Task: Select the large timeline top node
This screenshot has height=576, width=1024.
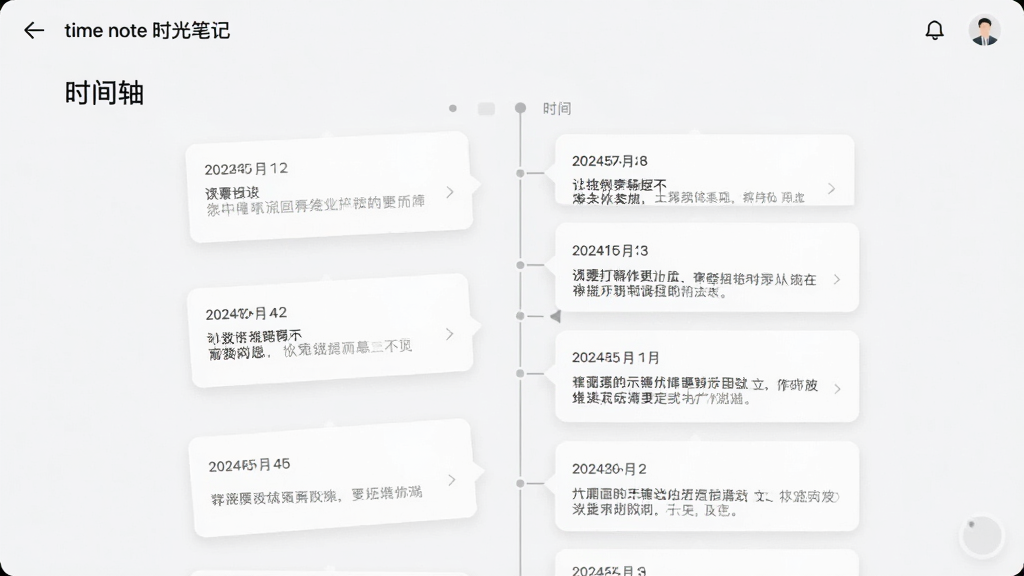Action: (x=520, y=108)
